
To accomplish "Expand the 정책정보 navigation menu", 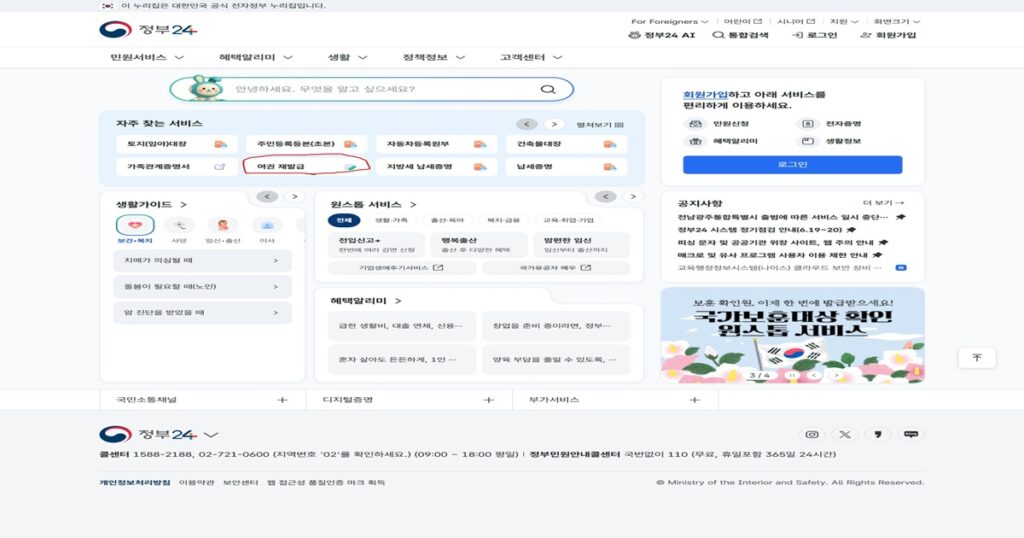I will coord(434,57).
